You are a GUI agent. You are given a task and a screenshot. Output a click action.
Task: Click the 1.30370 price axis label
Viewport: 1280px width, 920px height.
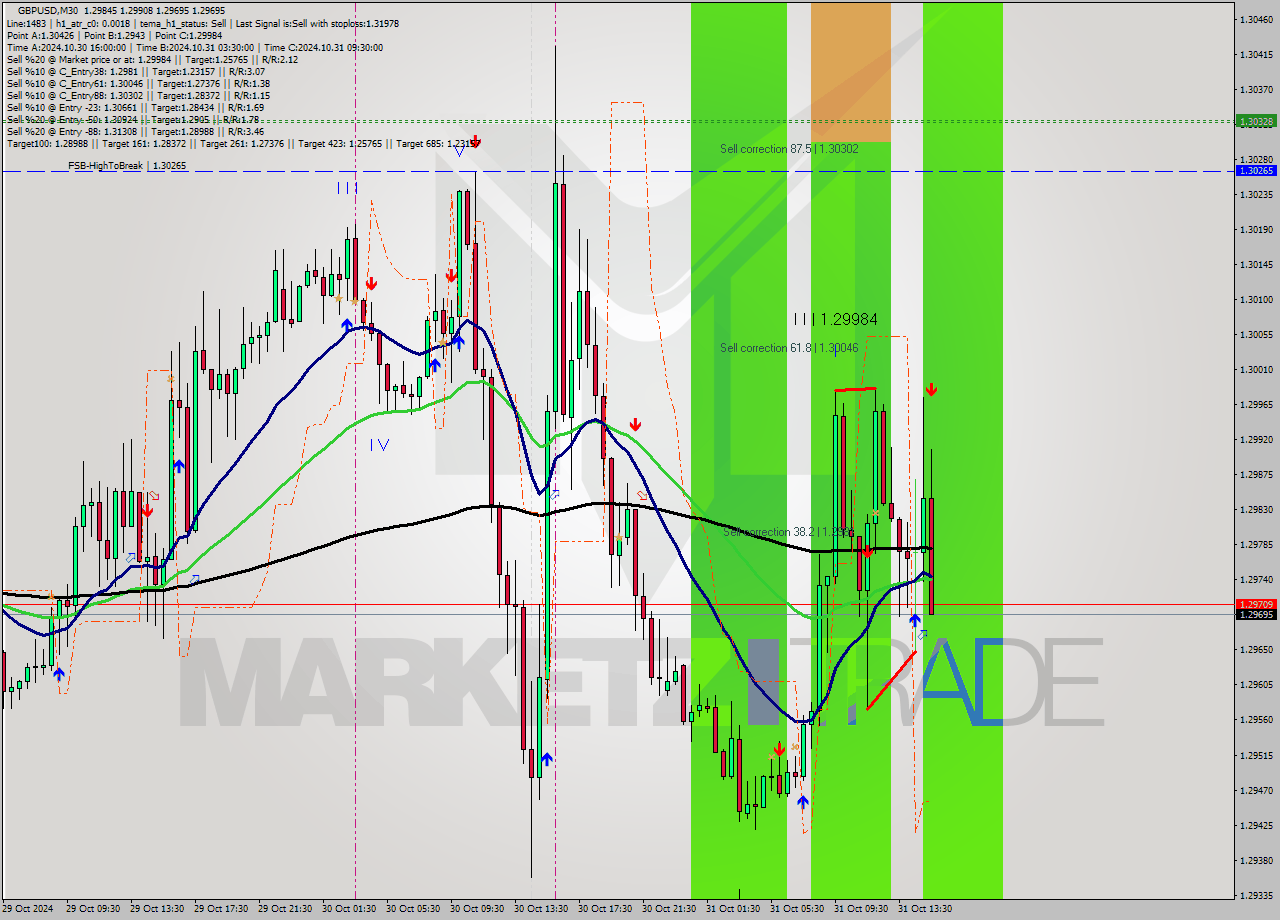click(1256, 89)
